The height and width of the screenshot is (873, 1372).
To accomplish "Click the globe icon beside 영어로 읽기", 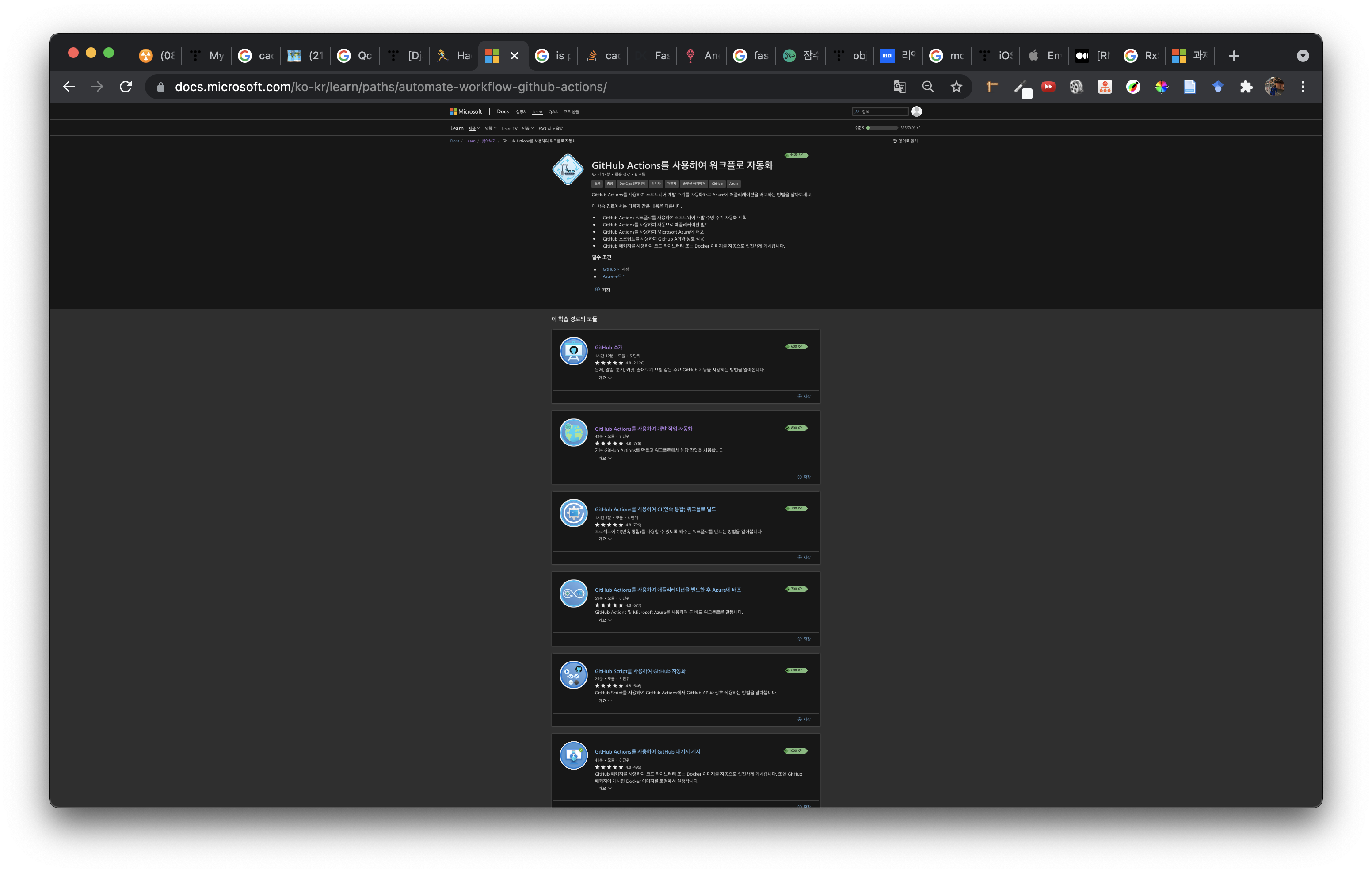I will tap(895, 142).
